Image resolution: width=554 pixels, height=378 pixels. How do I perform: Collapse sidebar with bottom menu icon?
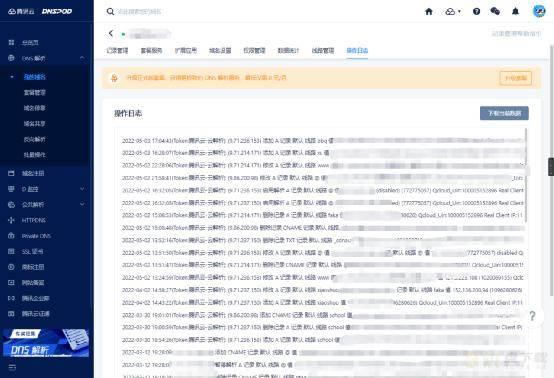click(x=12, y=367)
